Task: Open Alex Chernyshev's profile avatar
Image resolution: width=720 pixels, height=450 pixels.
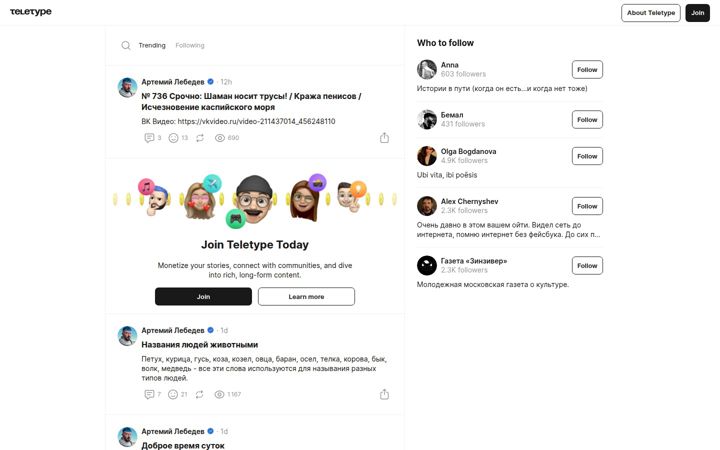Action: [x=427, y=206]
